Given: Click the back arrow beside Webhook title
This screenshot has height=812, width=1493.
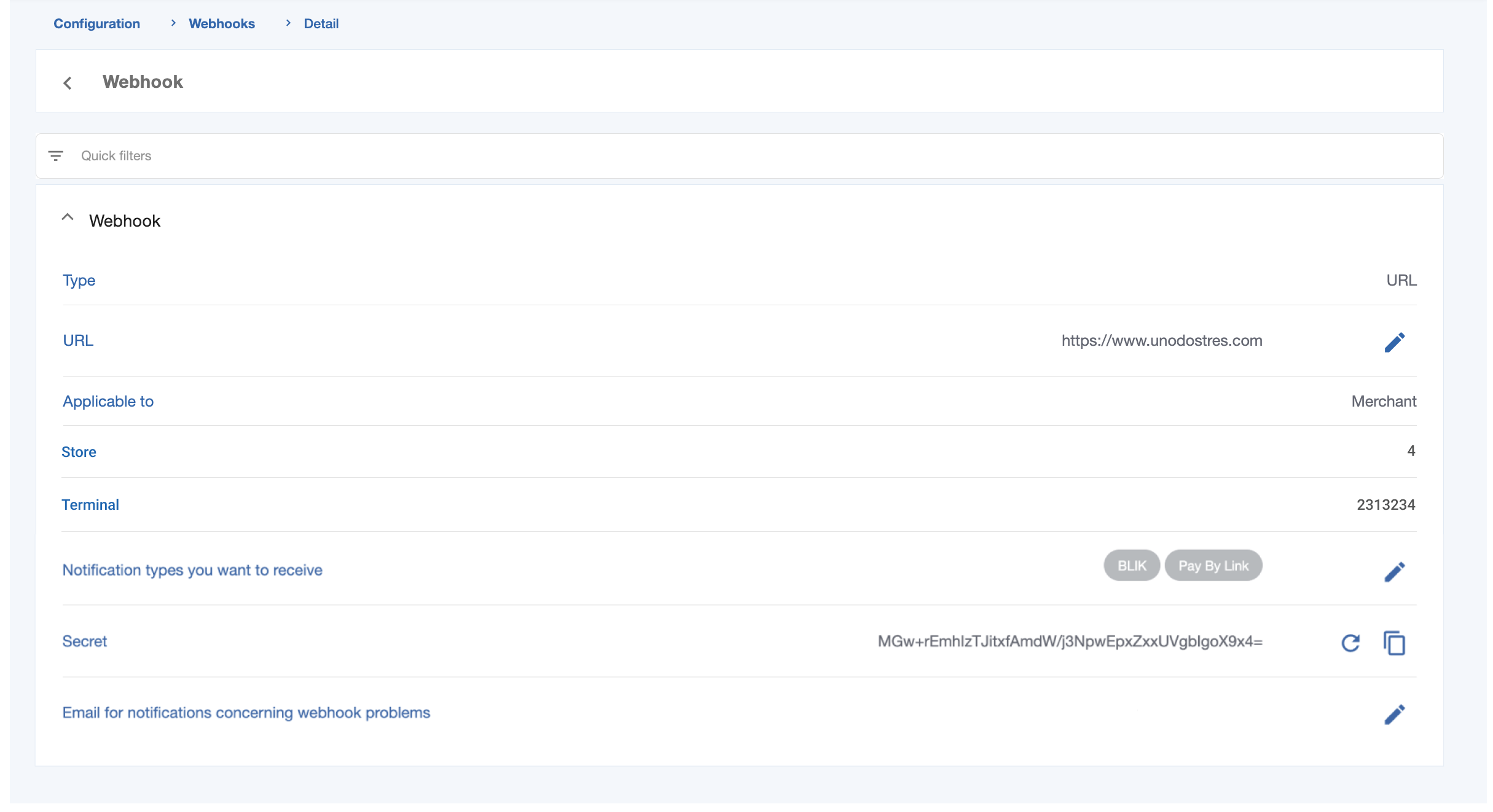Looking at the screenshot, I should point(68,83).
